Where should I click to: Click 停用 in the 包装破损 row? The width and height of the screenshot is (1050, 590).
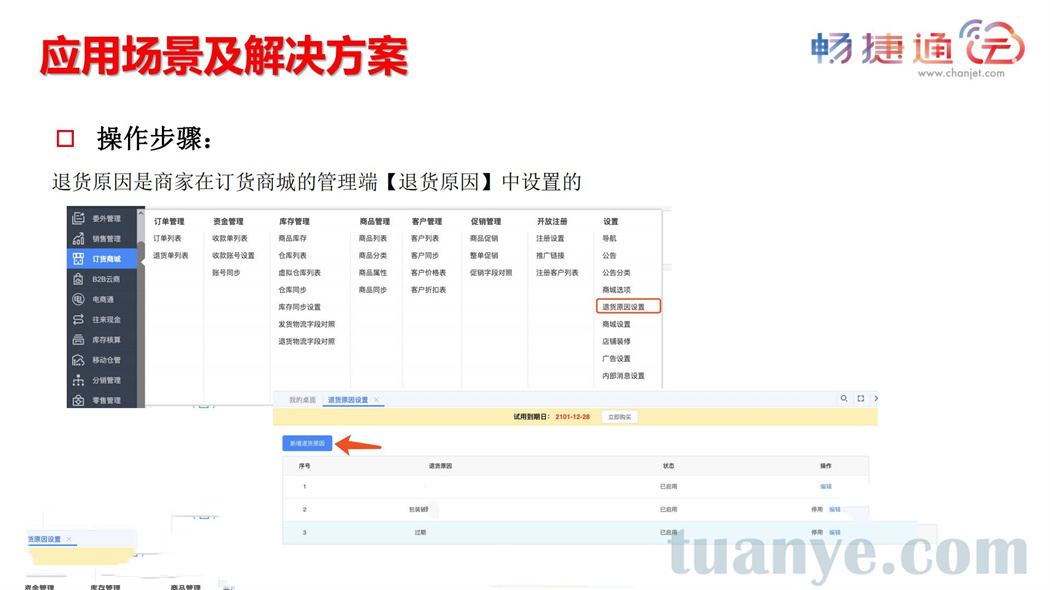point(817,510)
